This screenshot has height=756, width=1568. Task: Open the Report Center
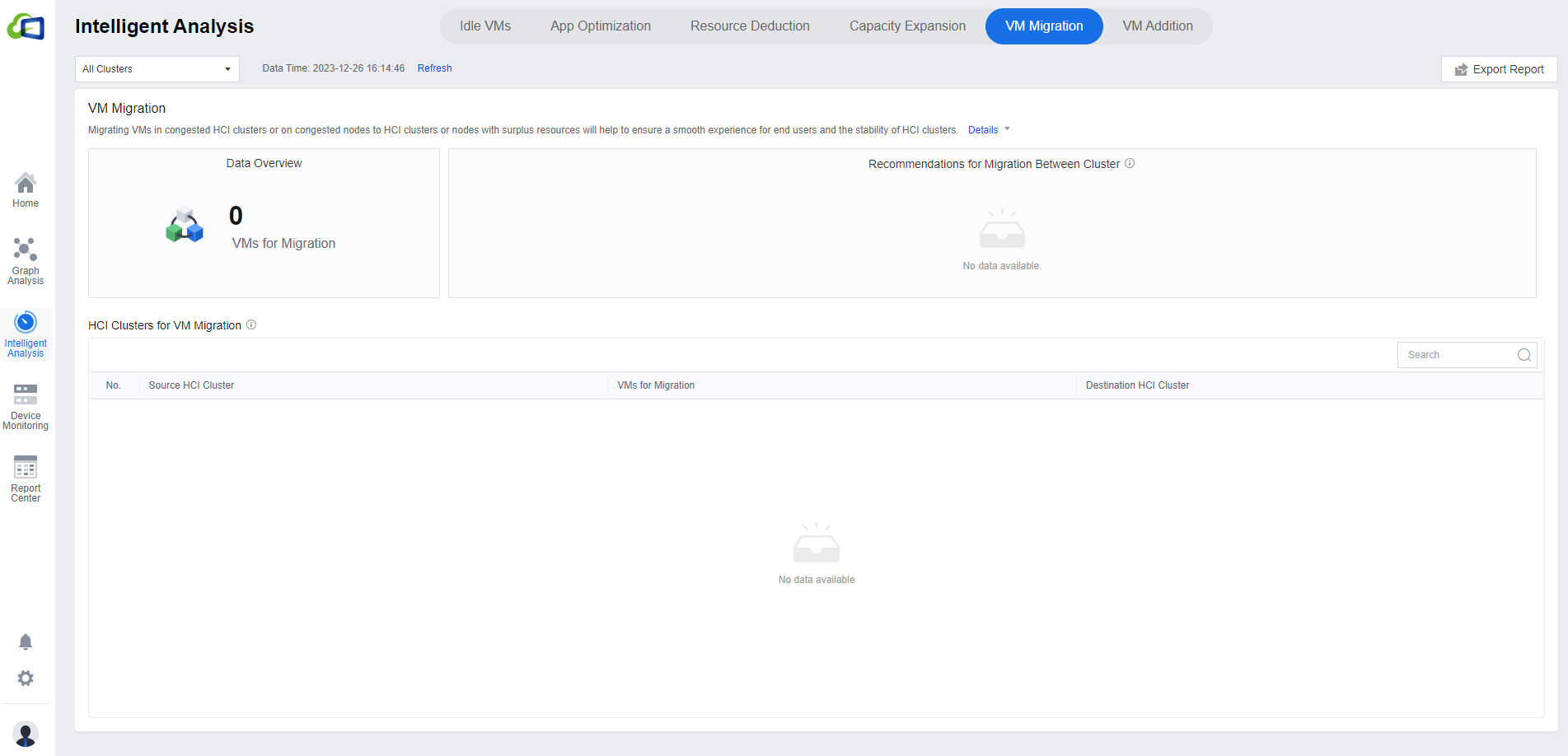26,478
